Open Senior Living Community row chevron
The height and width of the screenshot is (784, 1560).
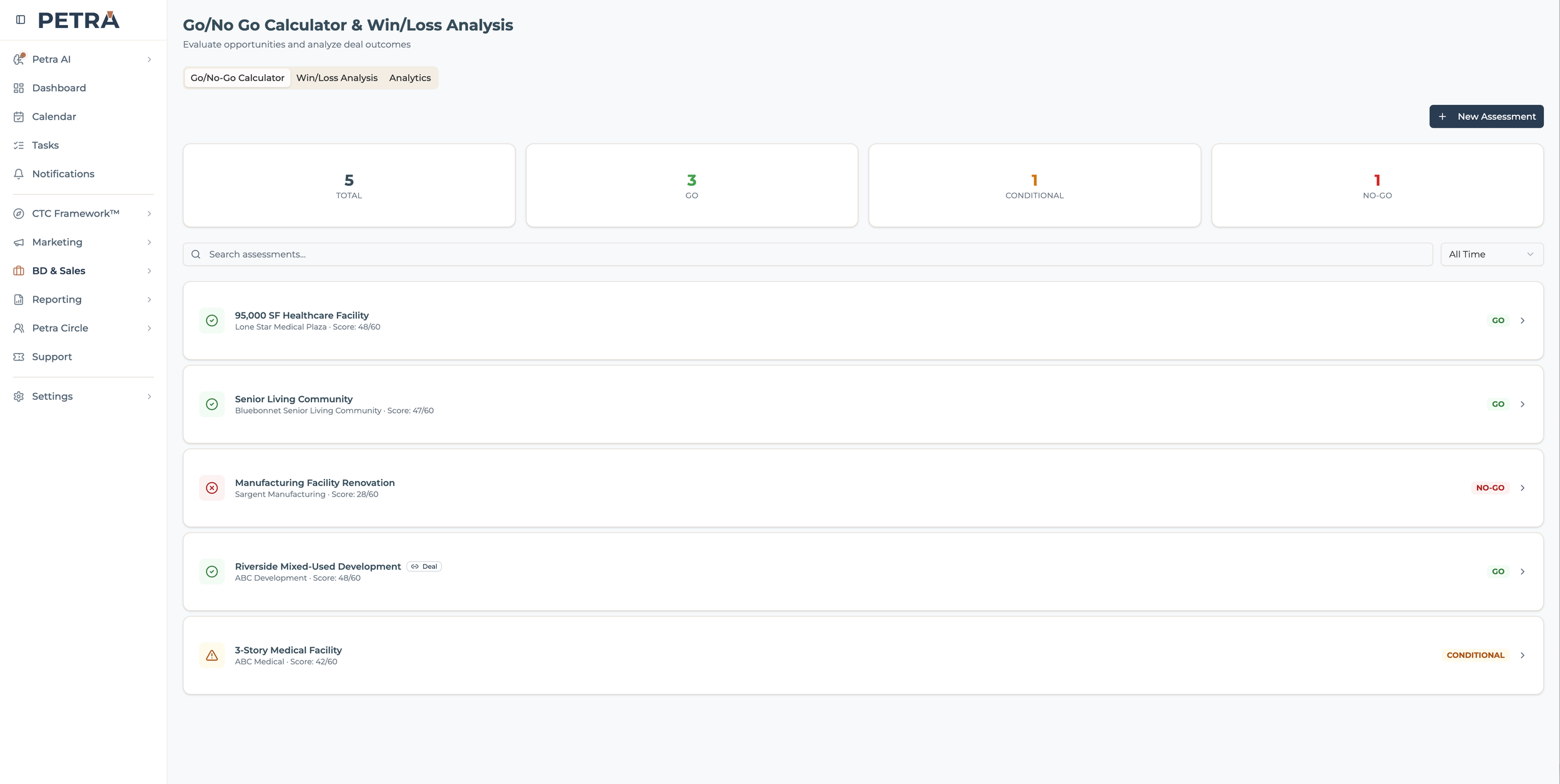[1523, 404]
